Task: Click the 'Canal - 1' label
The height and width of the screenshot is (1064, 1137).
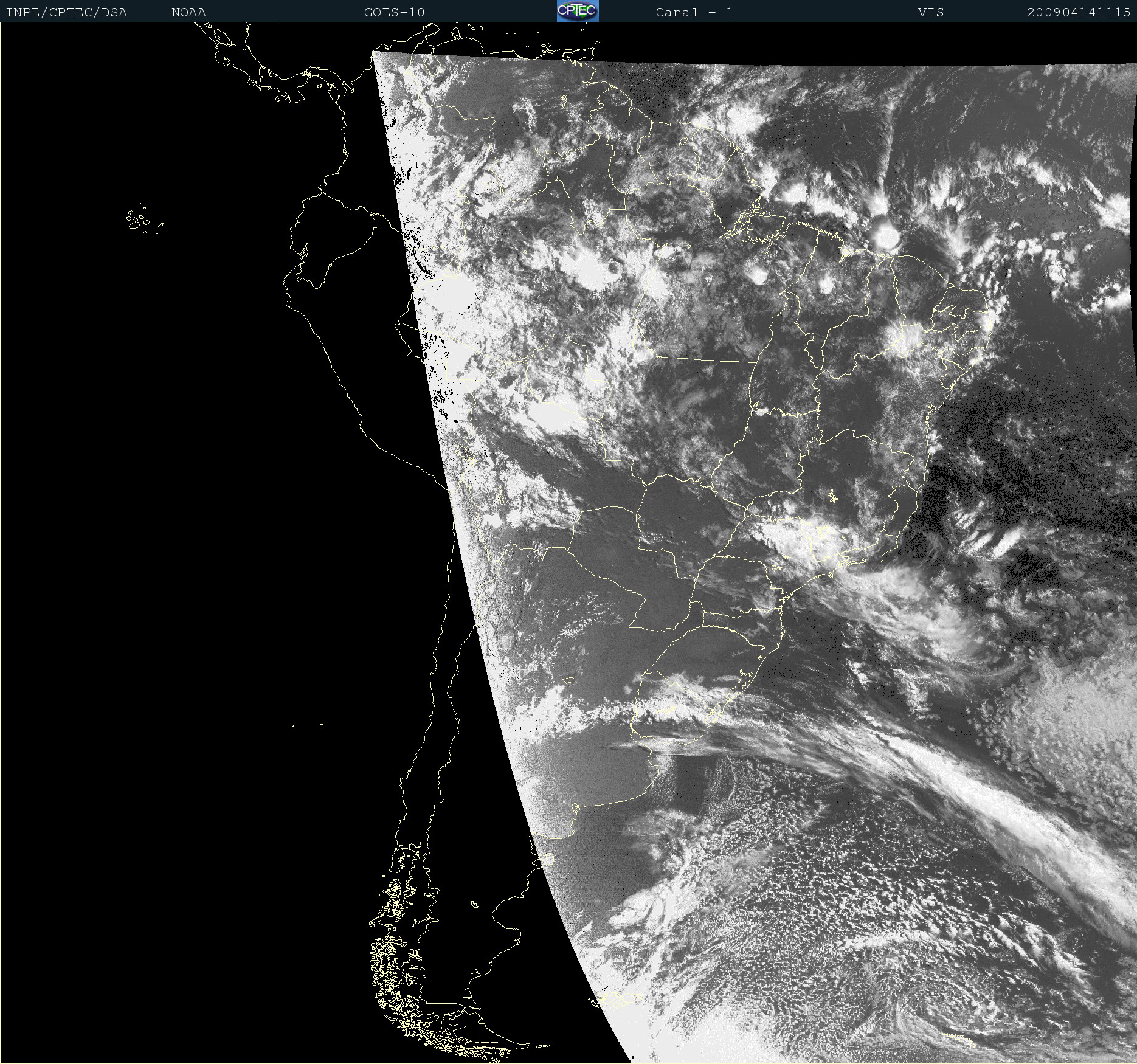Action: 694,12
